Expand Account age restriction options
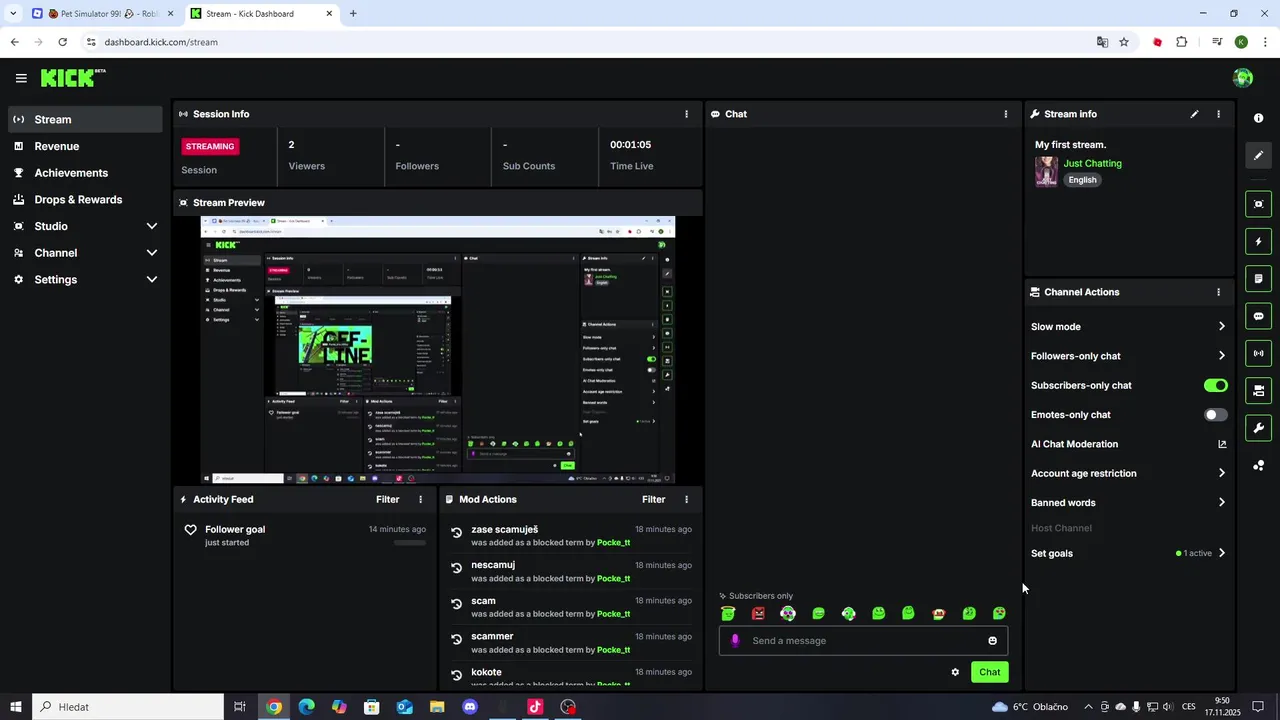Image resolution: width=1280 pixels, height=720 pixels. [x=1222, y=473]
